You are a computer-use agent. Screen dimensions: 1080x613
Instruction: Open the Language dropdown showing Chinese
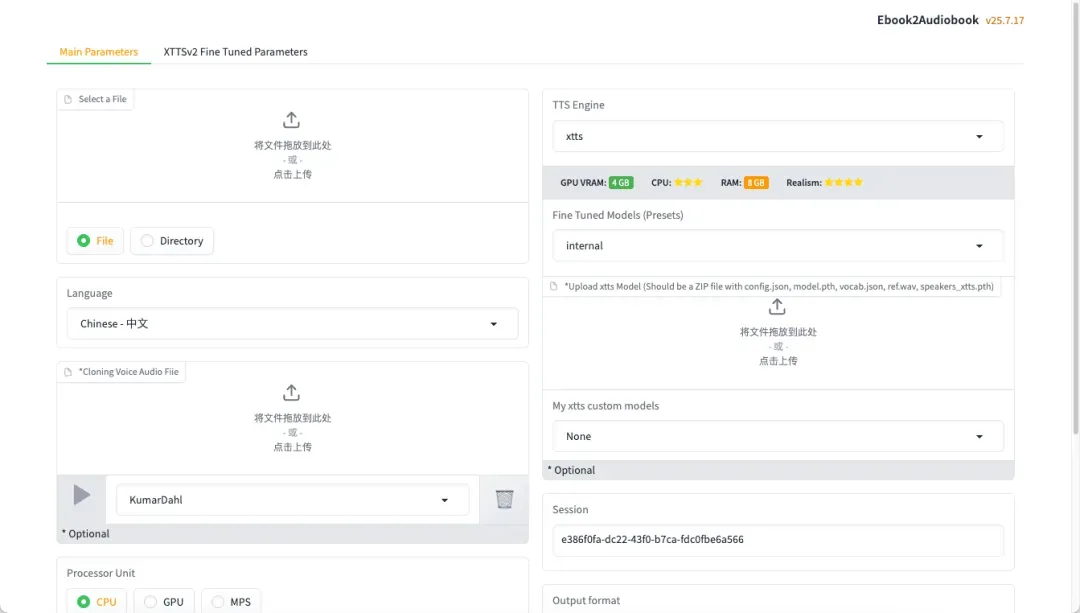292,324
